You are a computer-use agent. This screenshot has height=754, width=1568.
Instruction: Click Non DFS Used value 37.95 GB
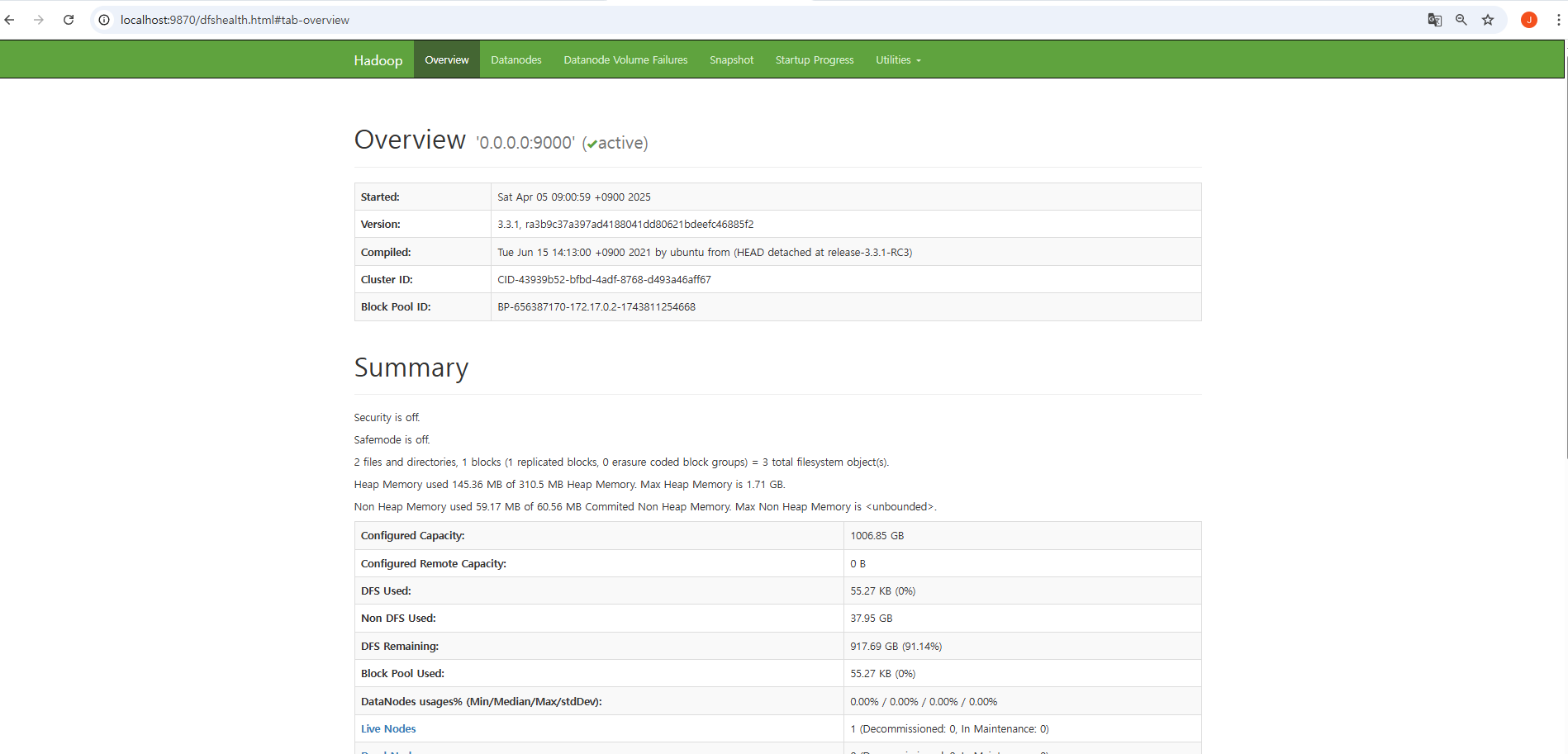pos(872,618)
